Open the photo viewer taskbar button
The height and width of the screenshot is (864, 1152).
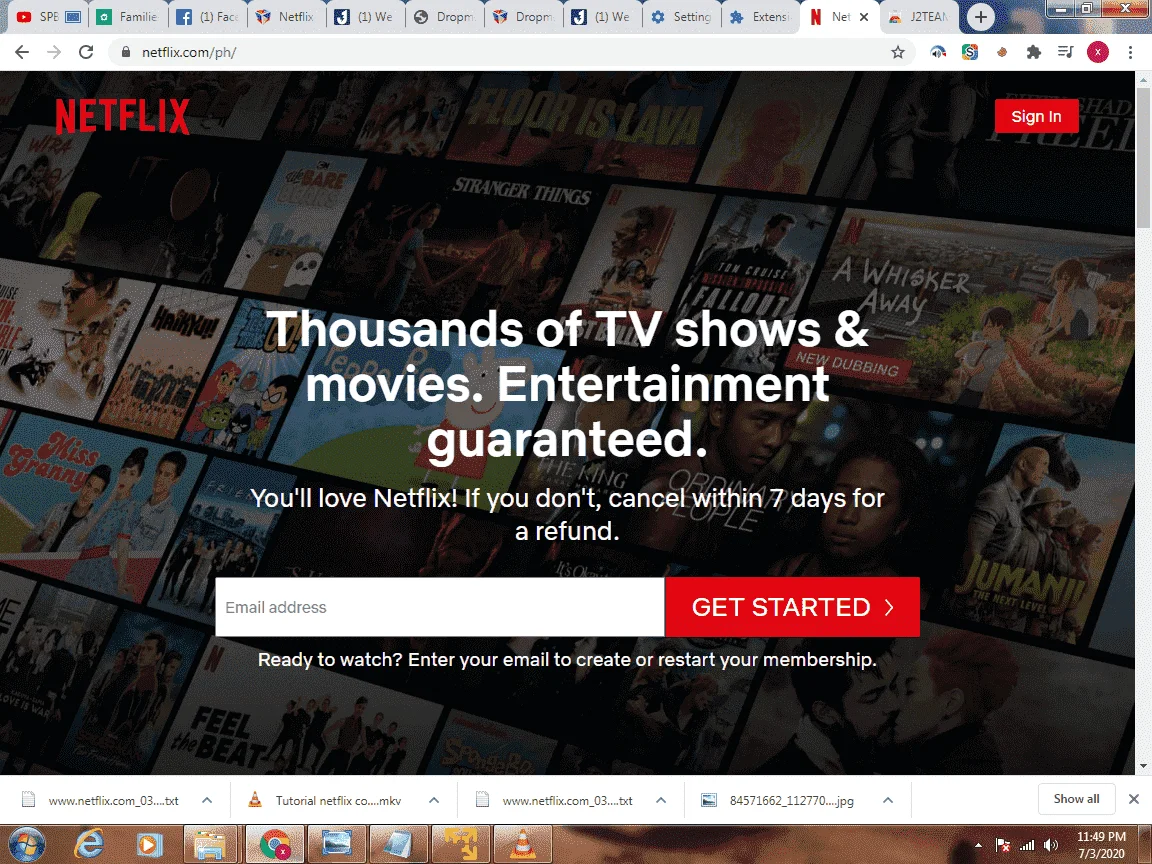click(336, 845)
